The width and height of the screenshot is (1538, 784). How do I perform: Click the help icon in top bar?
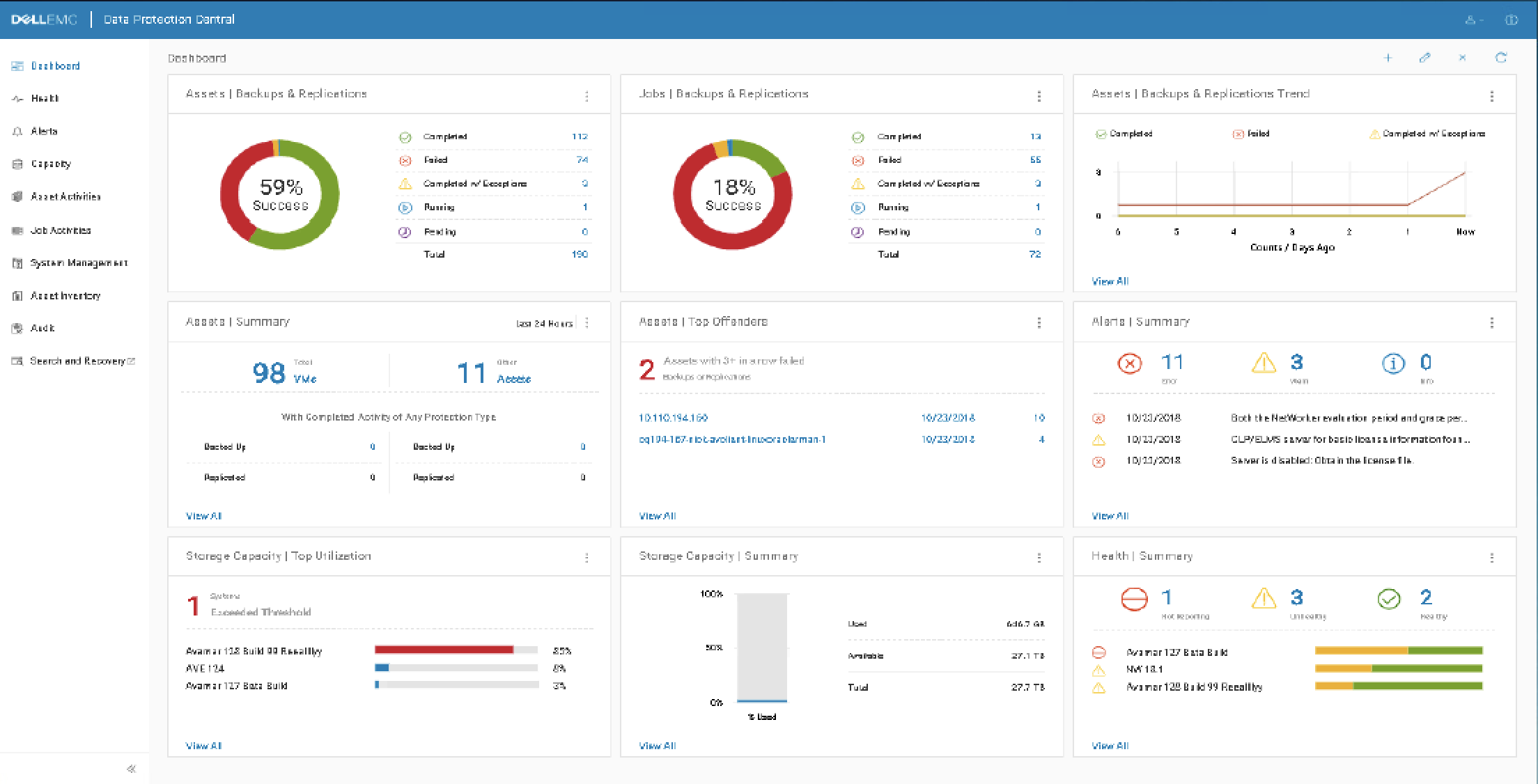pyautogui.click(x=1511, y=20)
